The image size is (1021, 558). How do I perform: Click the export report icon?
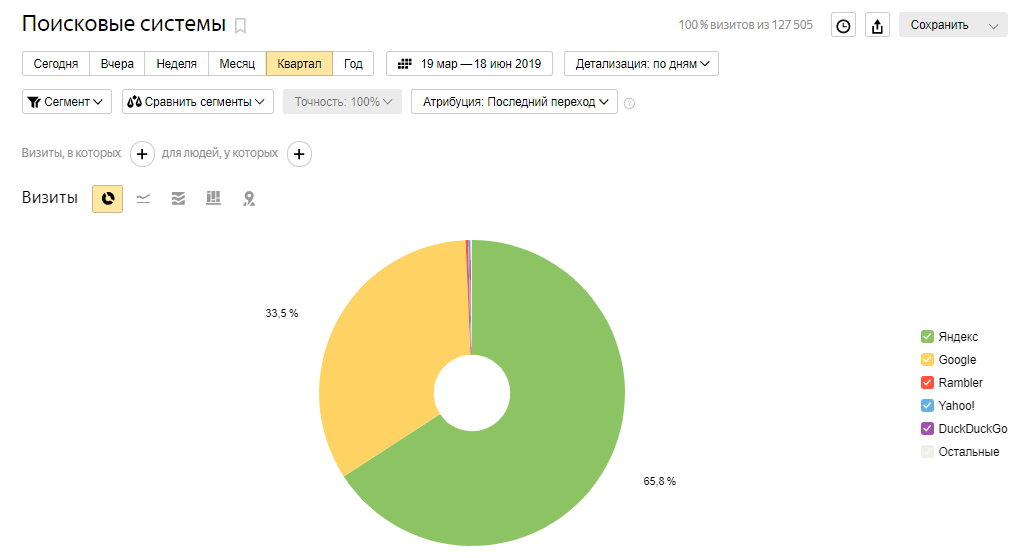[877, 26]
